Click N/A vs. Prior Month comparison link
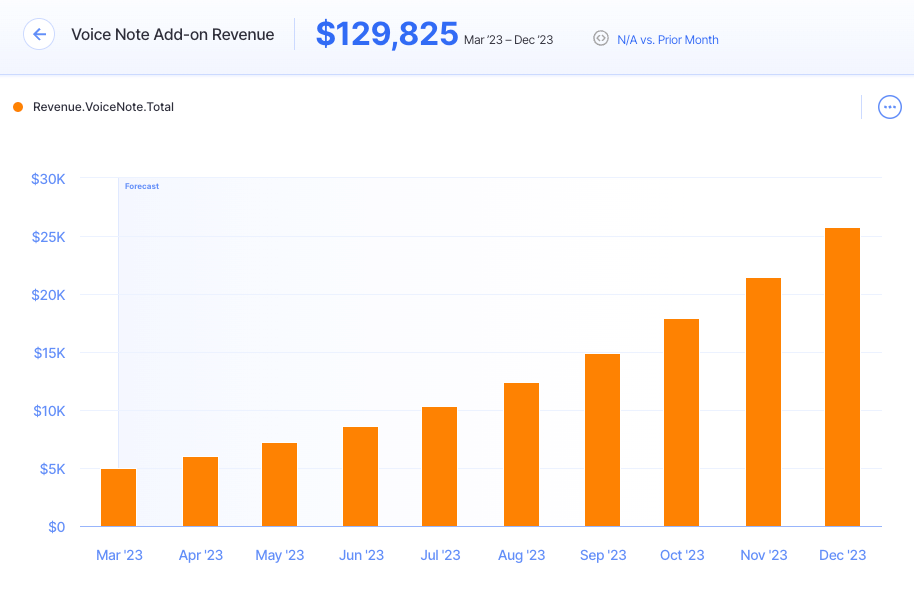 click(667, 39)
